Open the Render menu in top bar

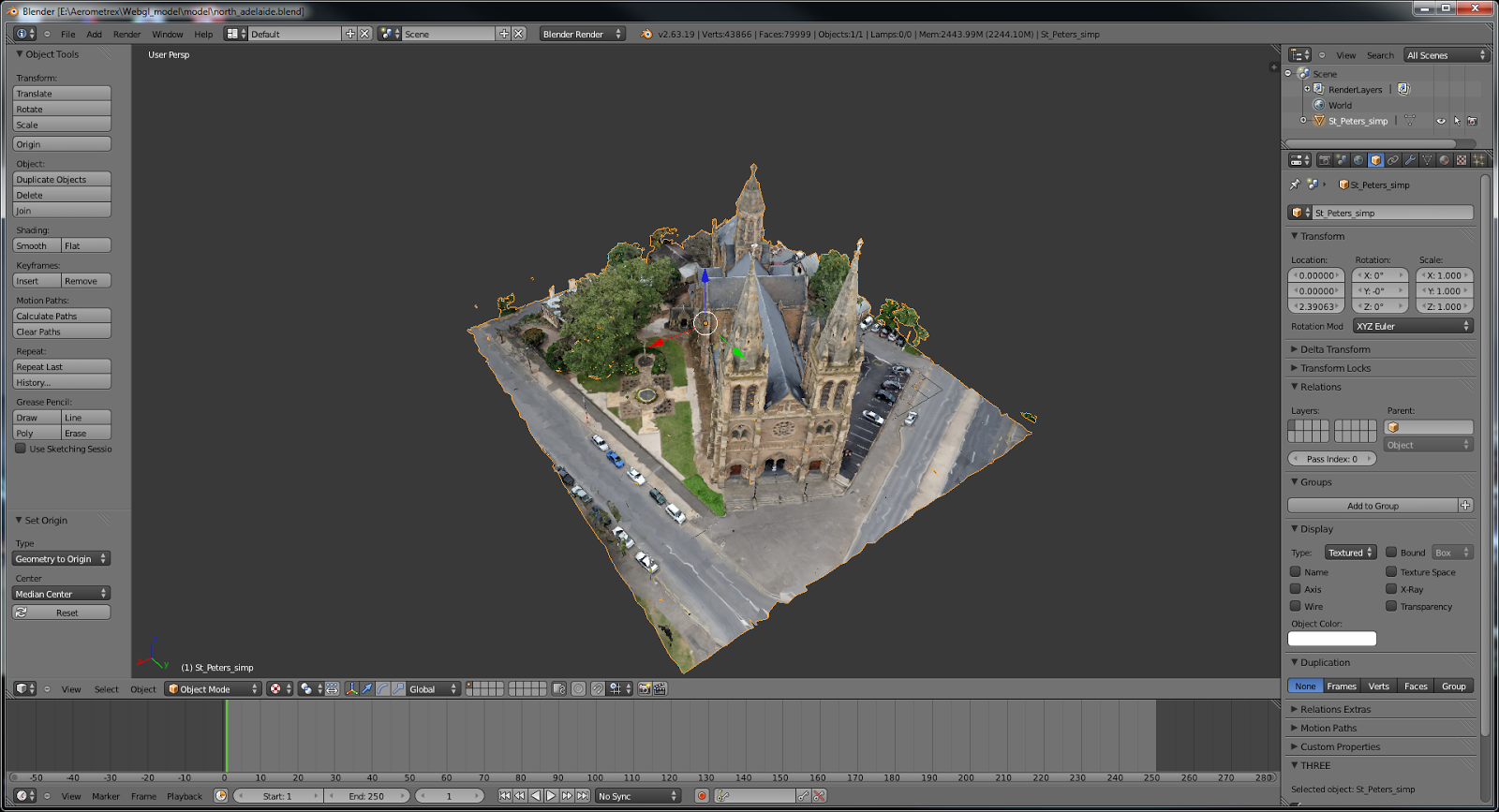coord(126,35)
